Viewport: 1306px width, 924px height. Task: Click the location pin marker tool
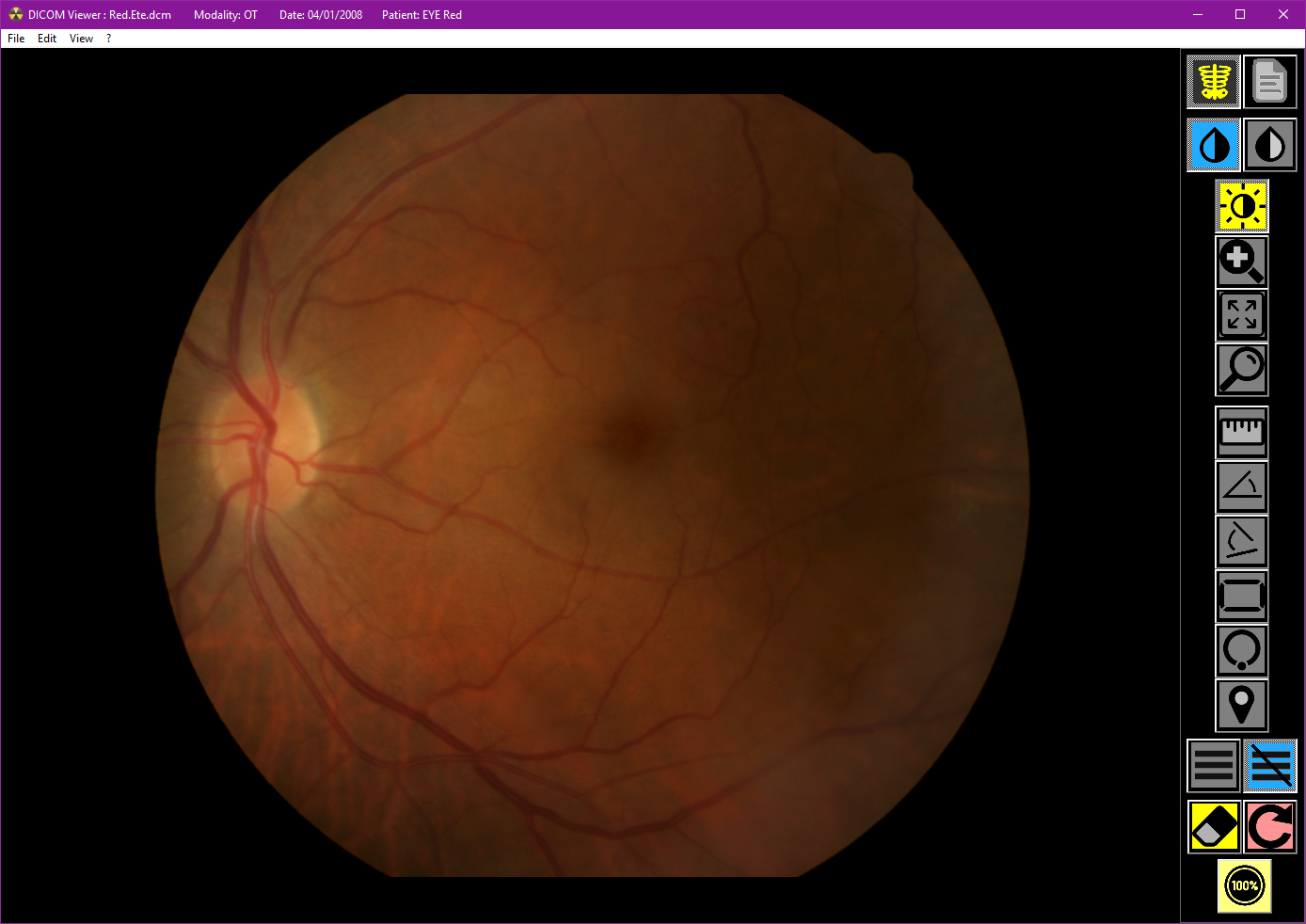pos(1242,705)
